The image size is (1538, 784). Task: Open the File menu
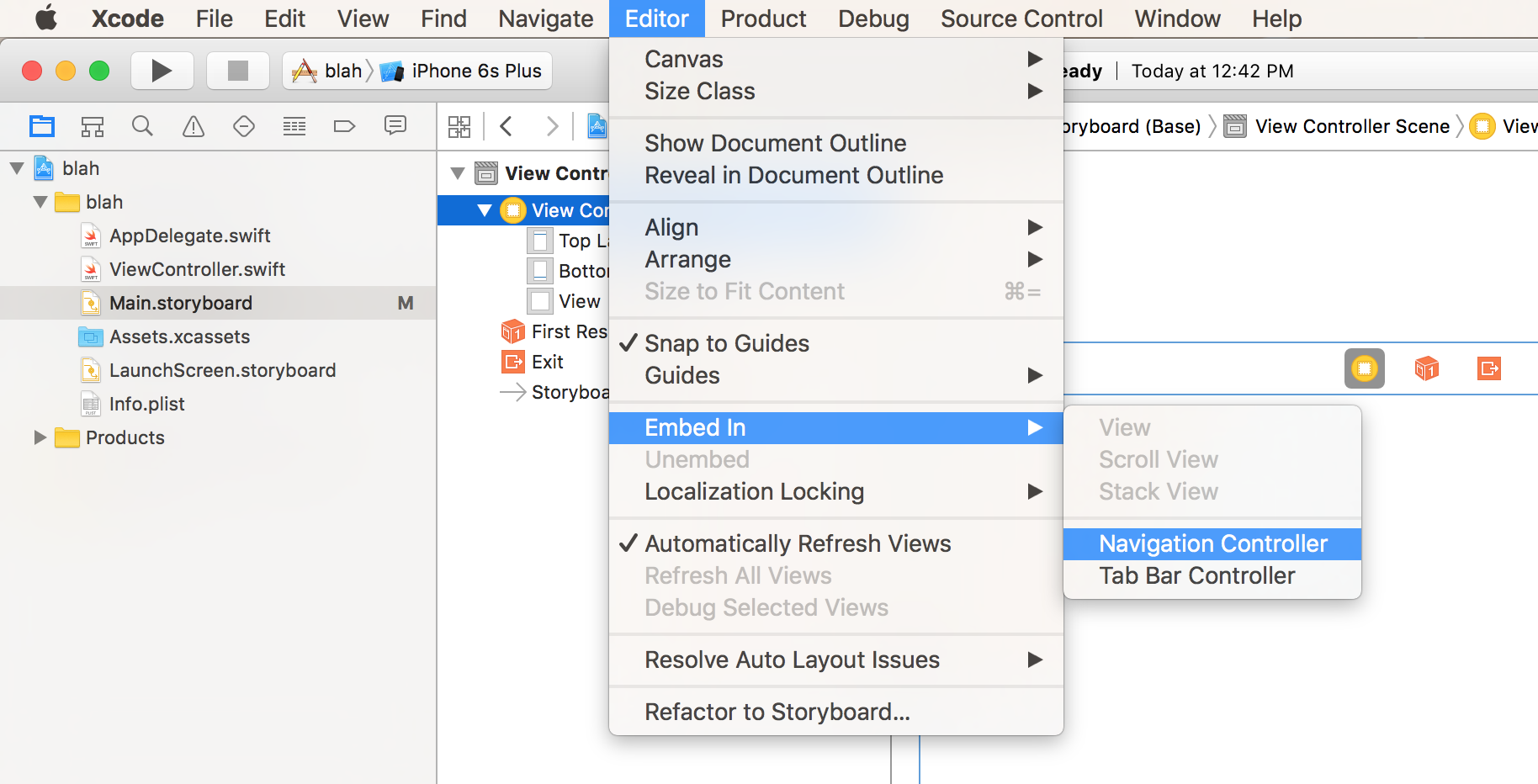215,19
